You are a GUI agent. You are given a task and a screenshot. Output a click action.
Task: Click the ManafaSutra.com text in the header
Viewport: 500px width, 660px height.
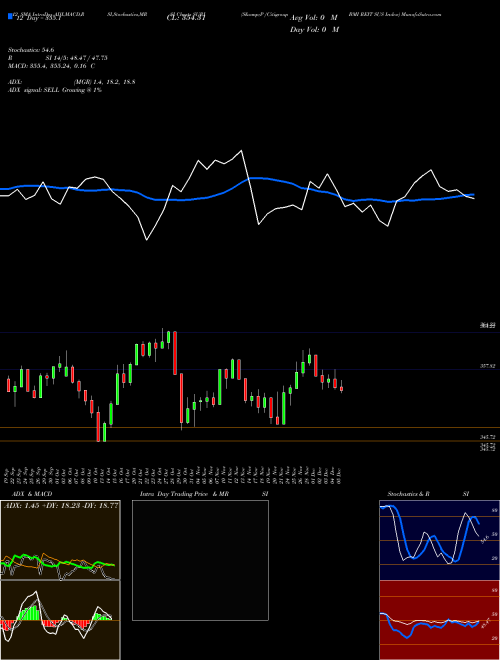421,14
